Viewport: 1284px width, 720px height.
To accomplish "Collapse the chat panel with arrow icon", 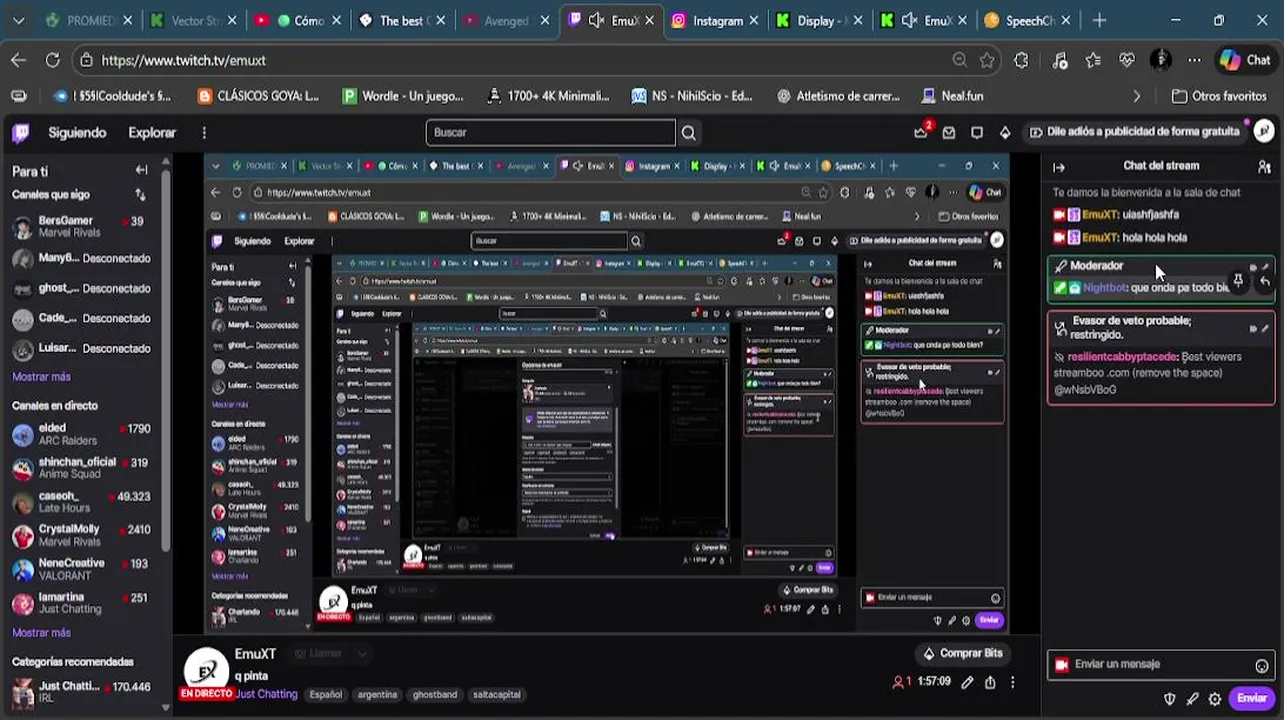I will (x=1059, y=167).
